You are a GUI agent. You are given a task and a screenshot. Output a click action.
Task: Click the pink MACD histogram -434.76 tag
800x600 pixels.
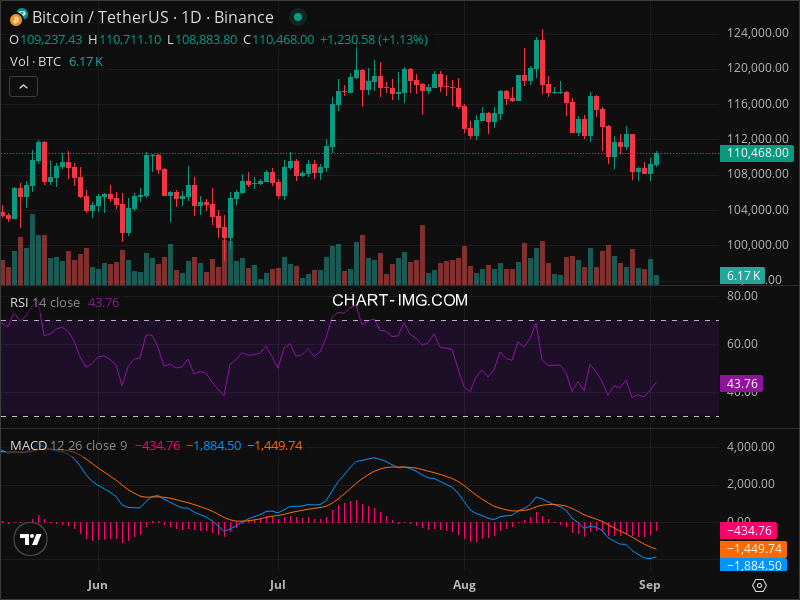tap(754, 531)
